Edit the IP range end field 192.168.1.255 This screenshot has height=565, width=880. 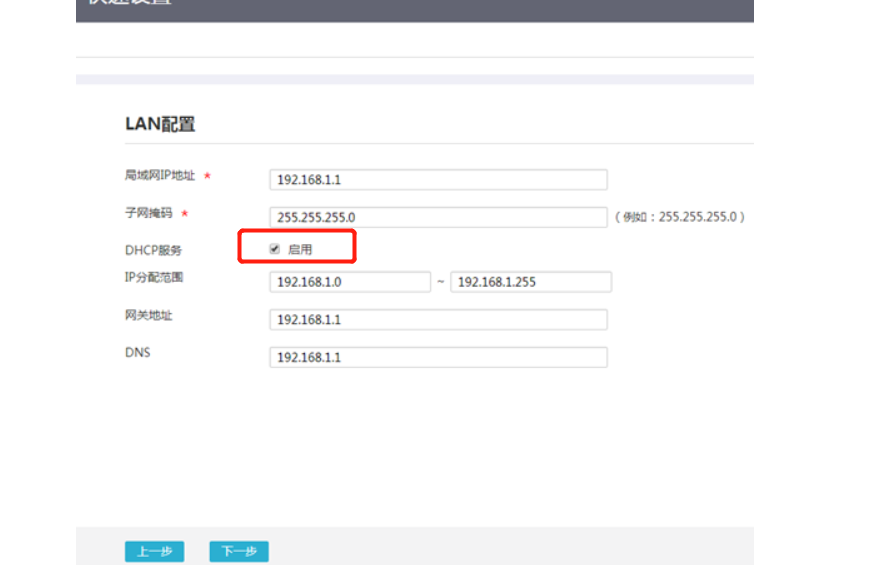click(530, 282)
